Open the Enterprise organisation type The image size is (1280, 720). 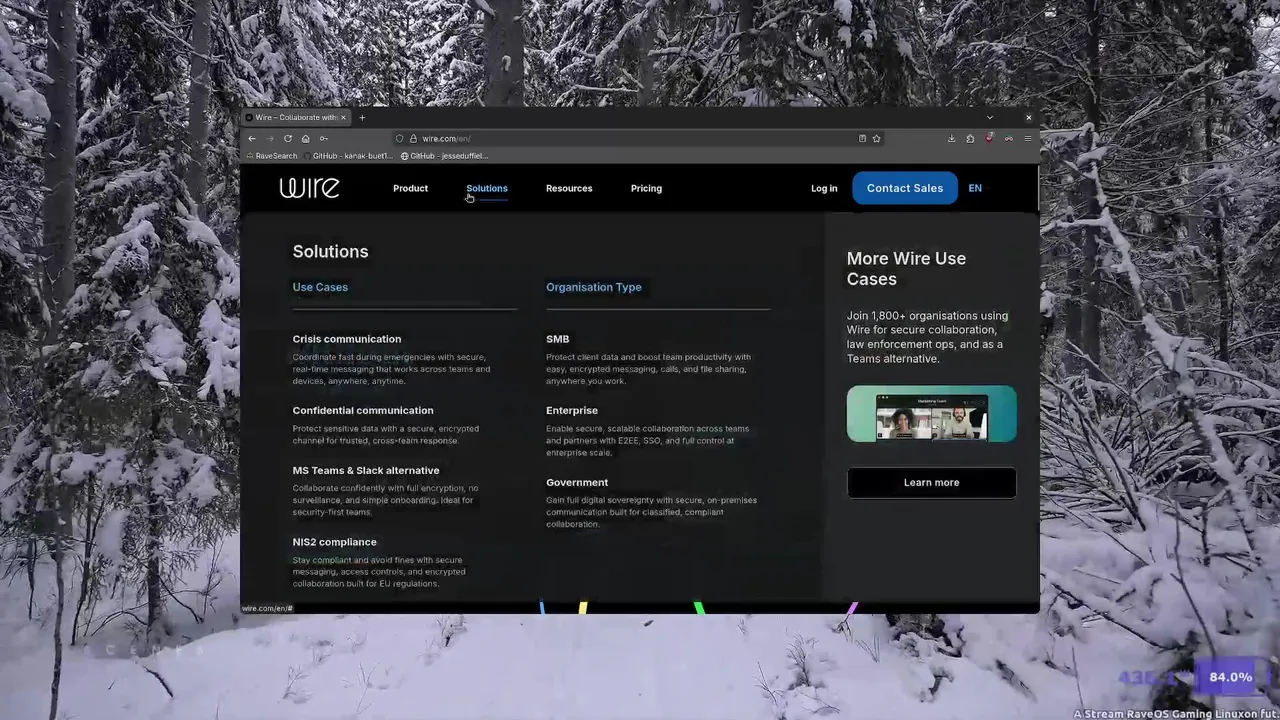pyautogui.click(x=572, y=410)
